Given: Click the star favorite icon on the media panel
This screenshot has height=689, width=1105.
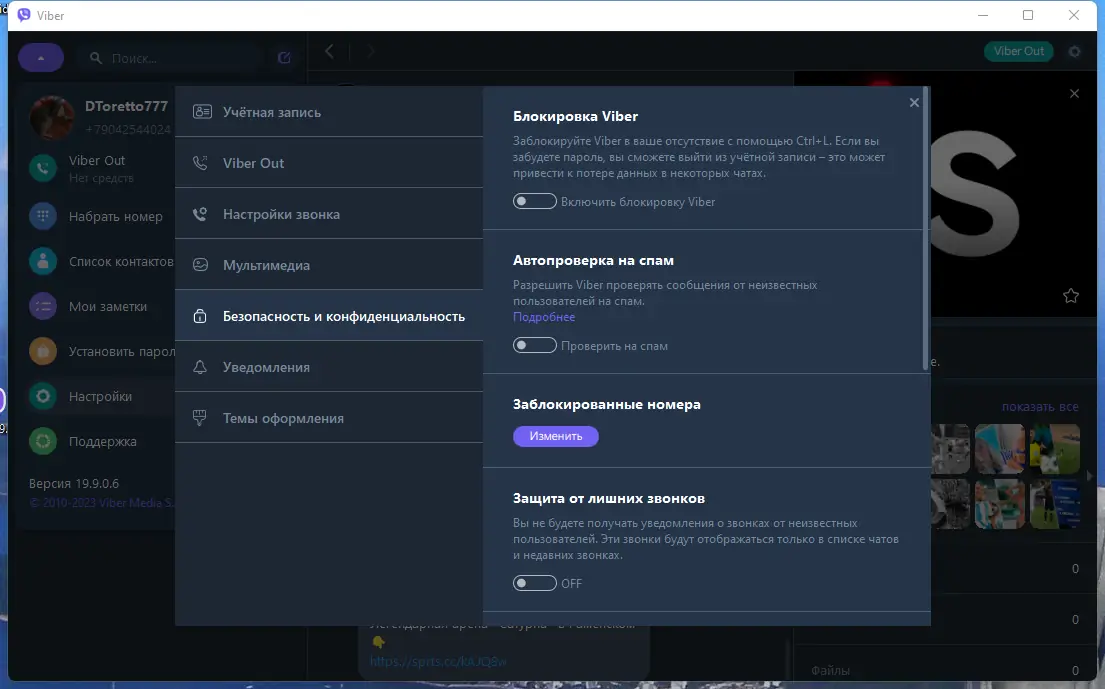Looking at the screenshot, I should 1070,296.
